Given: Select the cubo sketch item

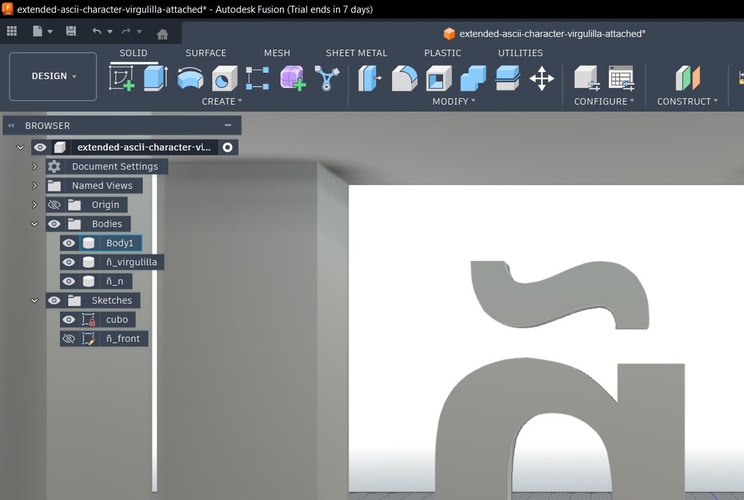Looking at the screenshot, I should tap(117, 319).
